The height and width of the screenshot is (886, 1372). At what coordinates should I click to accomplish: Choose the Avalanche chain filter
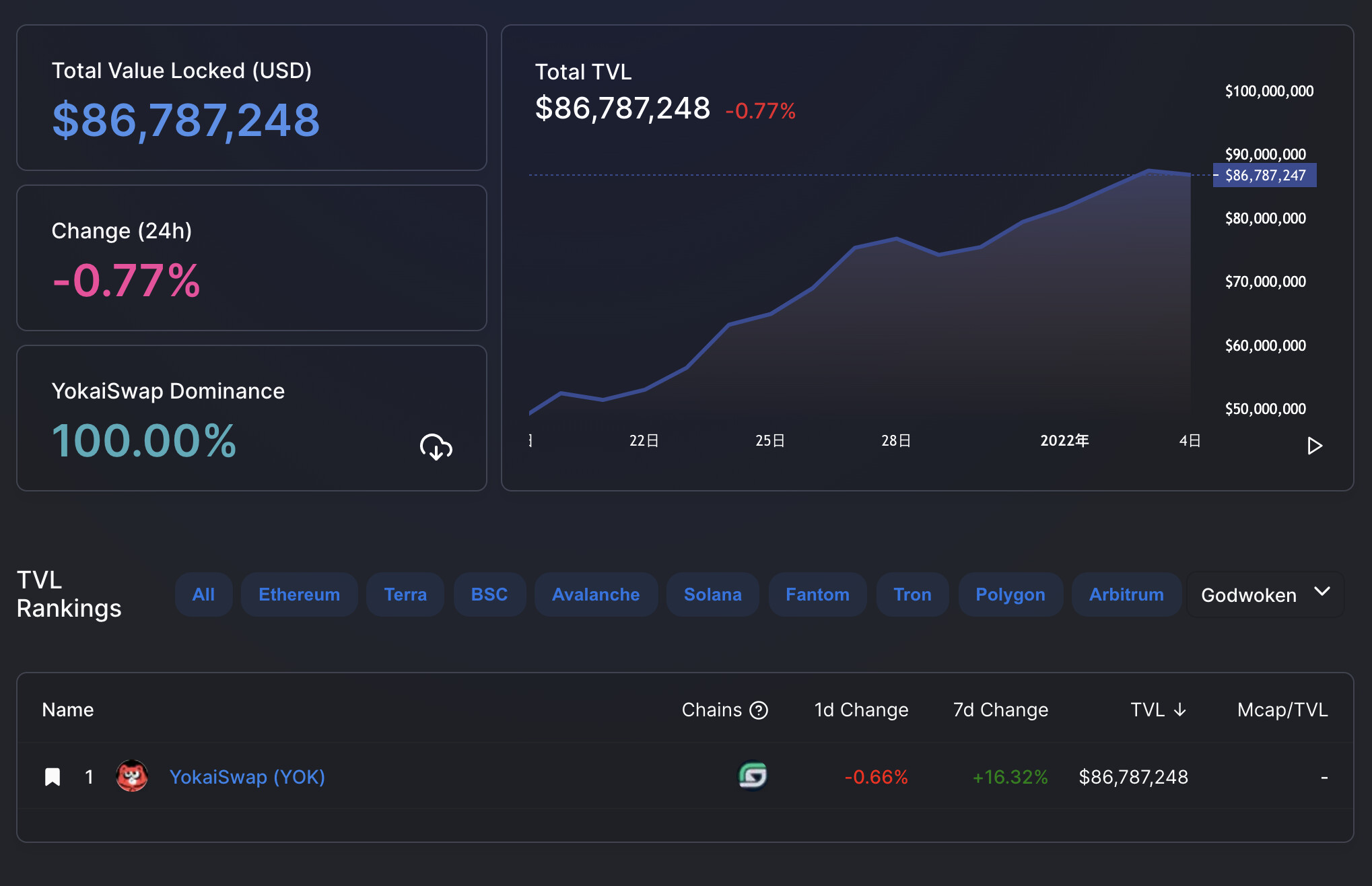click(x=596, y=594)
